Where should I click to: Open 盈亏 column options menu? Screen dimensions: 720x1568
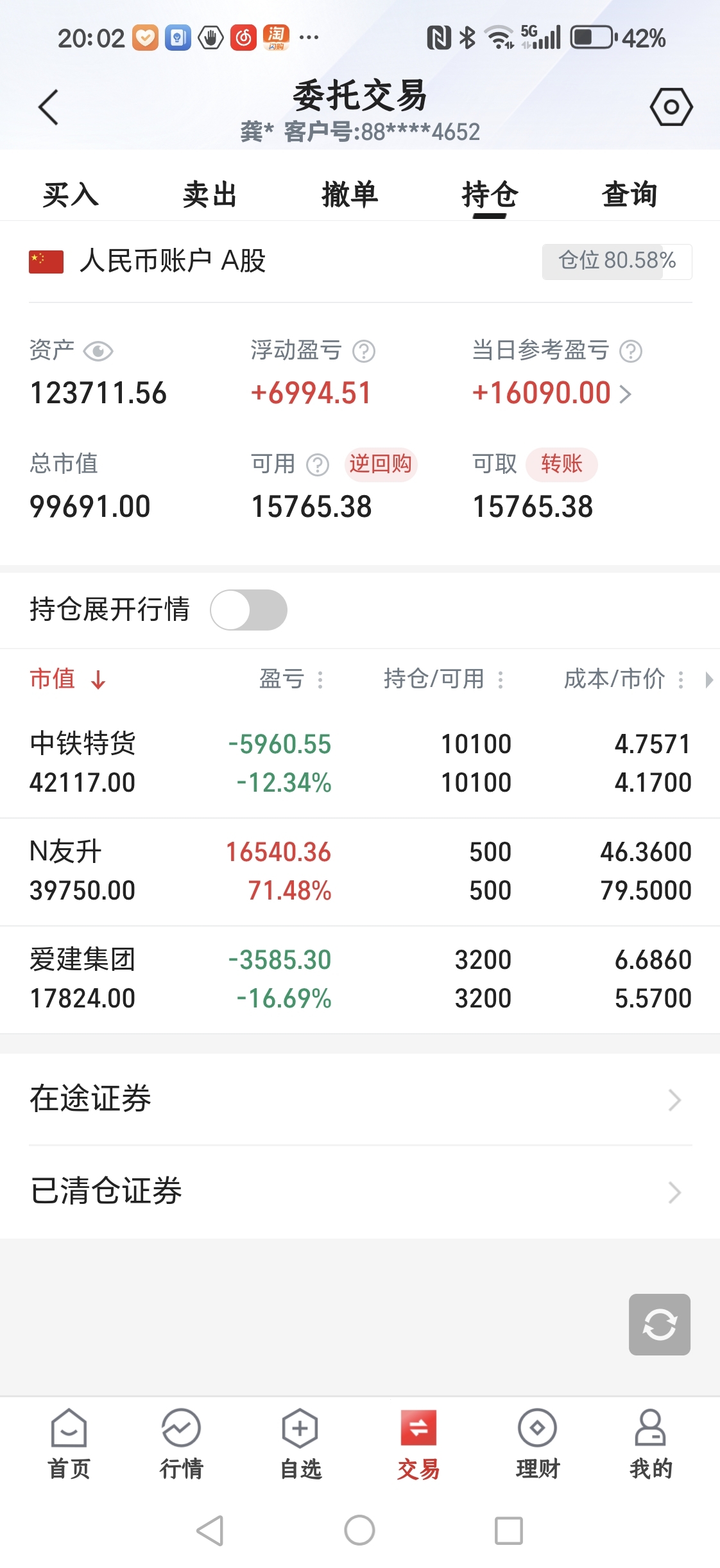[x=320, y=679]
